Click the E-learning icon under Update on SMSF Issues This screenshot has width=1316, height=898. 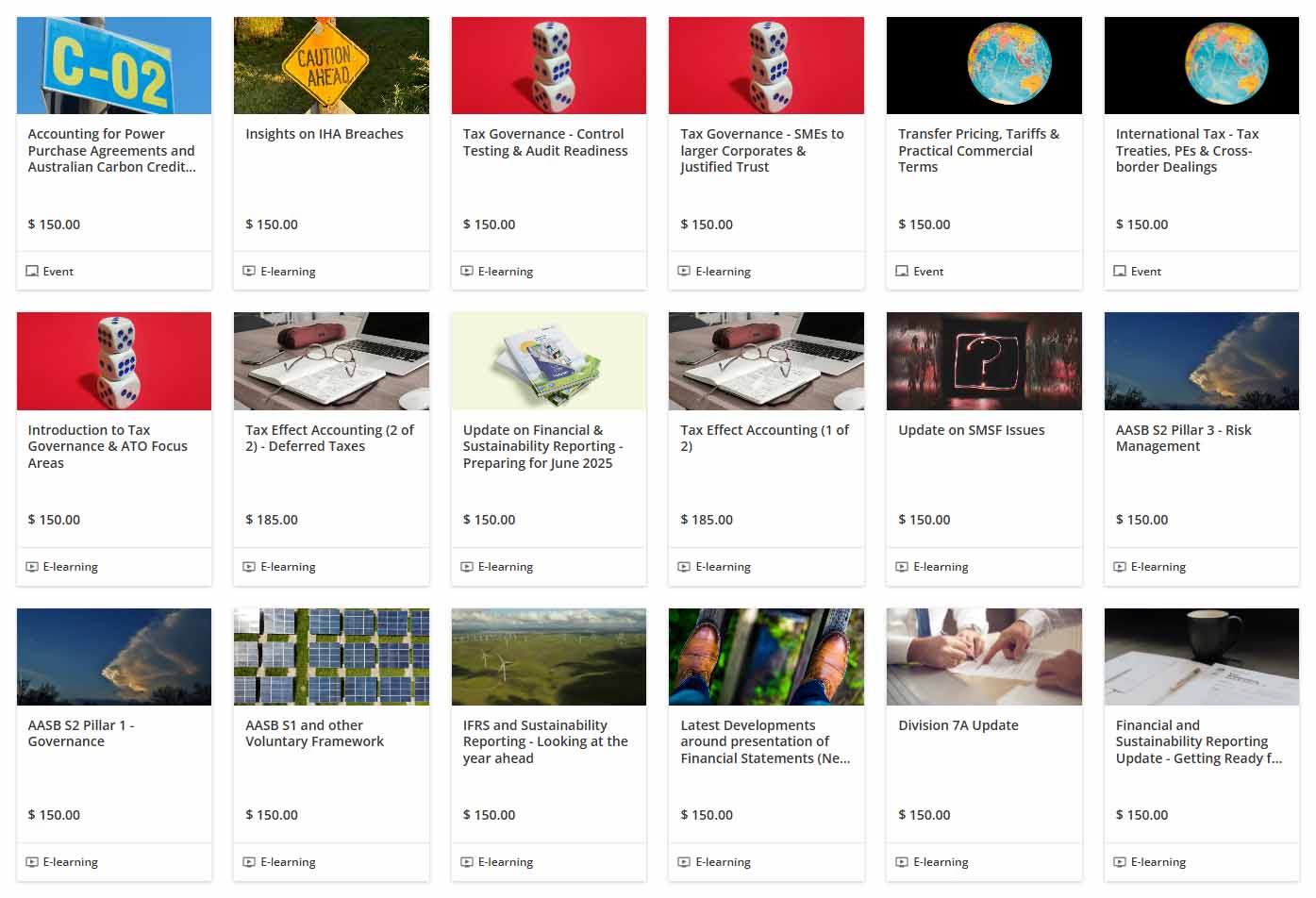[903, 567]
